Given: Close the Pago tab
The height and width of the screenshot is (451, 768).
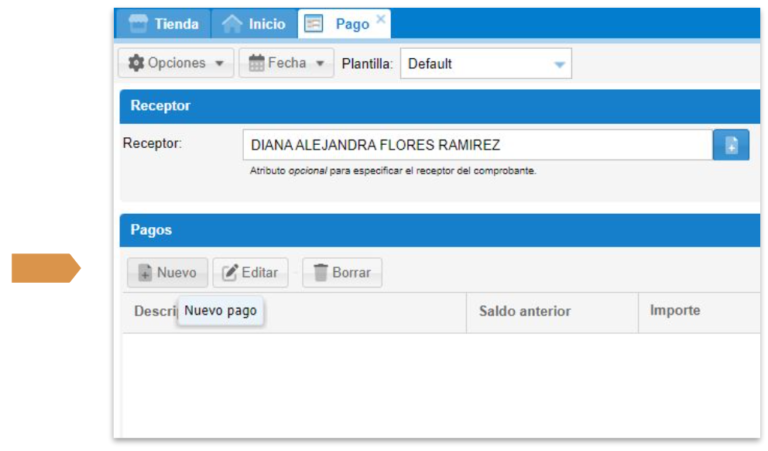Looking at the screenshot, I should pyautogui.click(x=381, y=19).
